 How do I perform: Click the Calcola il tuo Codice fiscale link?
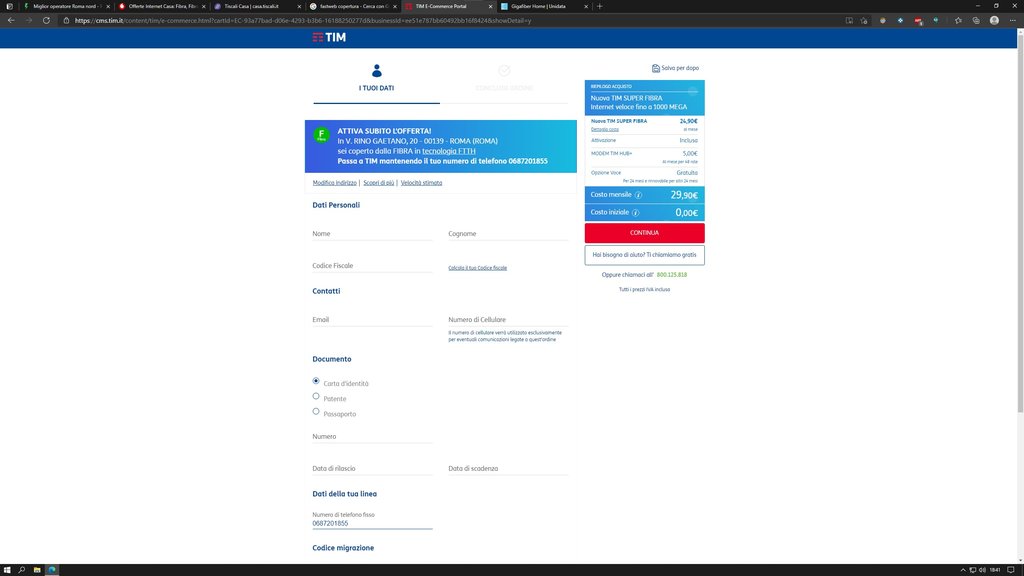[x=477, y=268]
